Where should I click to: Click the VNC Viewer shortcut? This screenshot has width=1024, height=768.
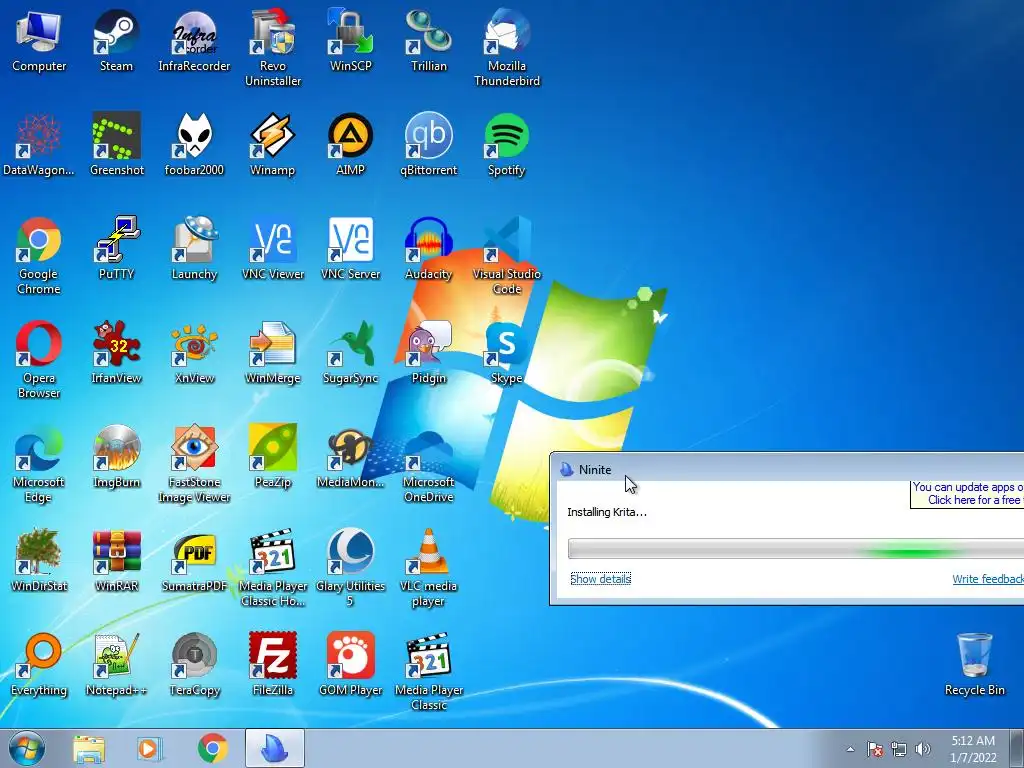pos(272,248)
